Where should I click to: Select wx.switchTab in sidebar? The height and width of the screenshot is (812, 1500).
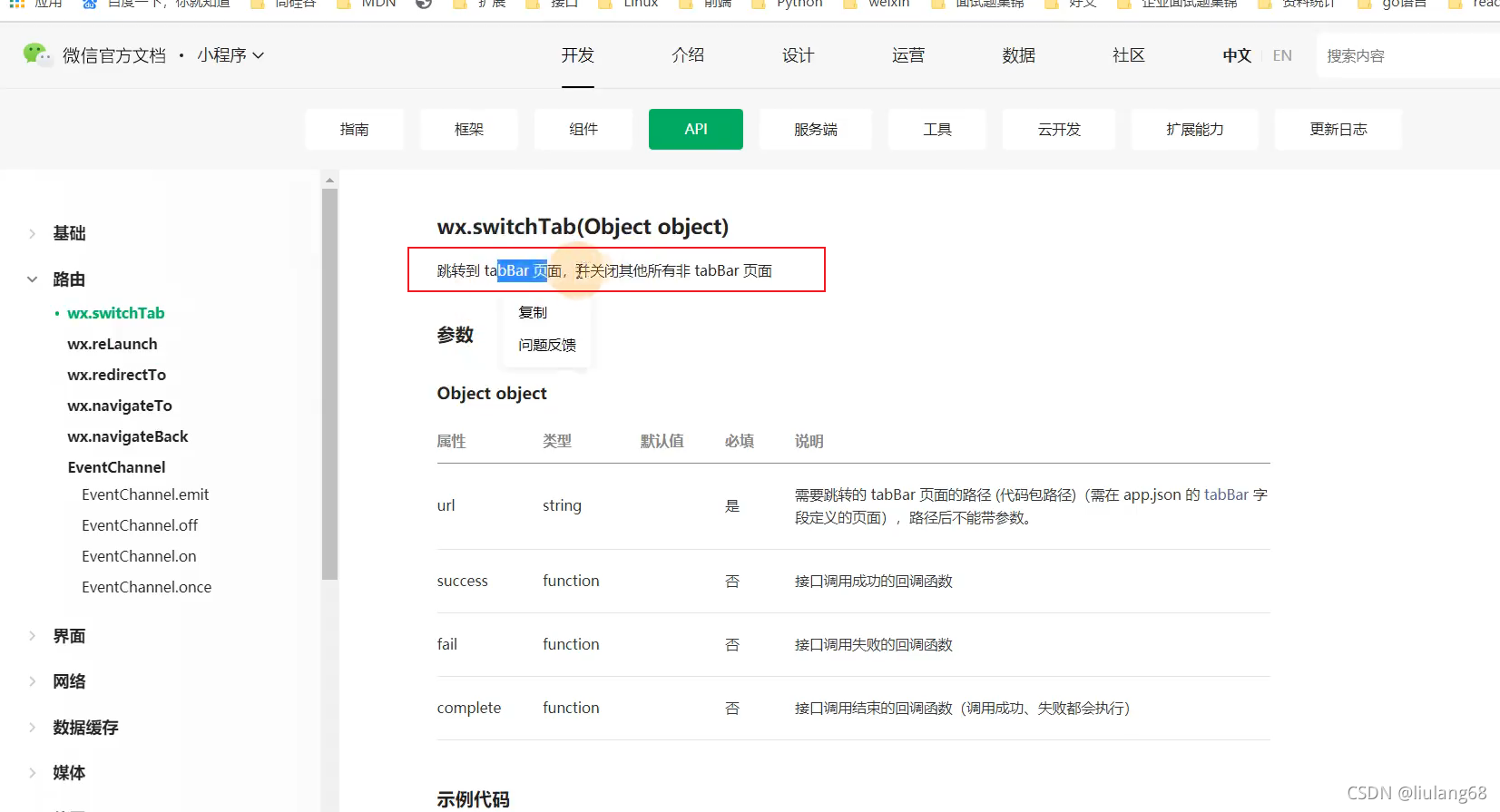116,313
